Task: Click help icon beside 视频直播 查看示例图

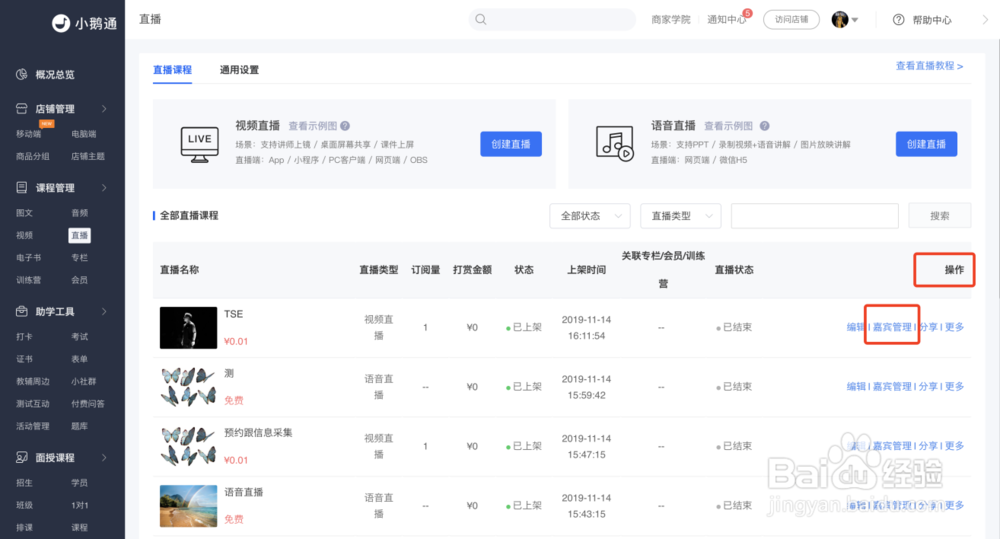Action: pos(345,126)
